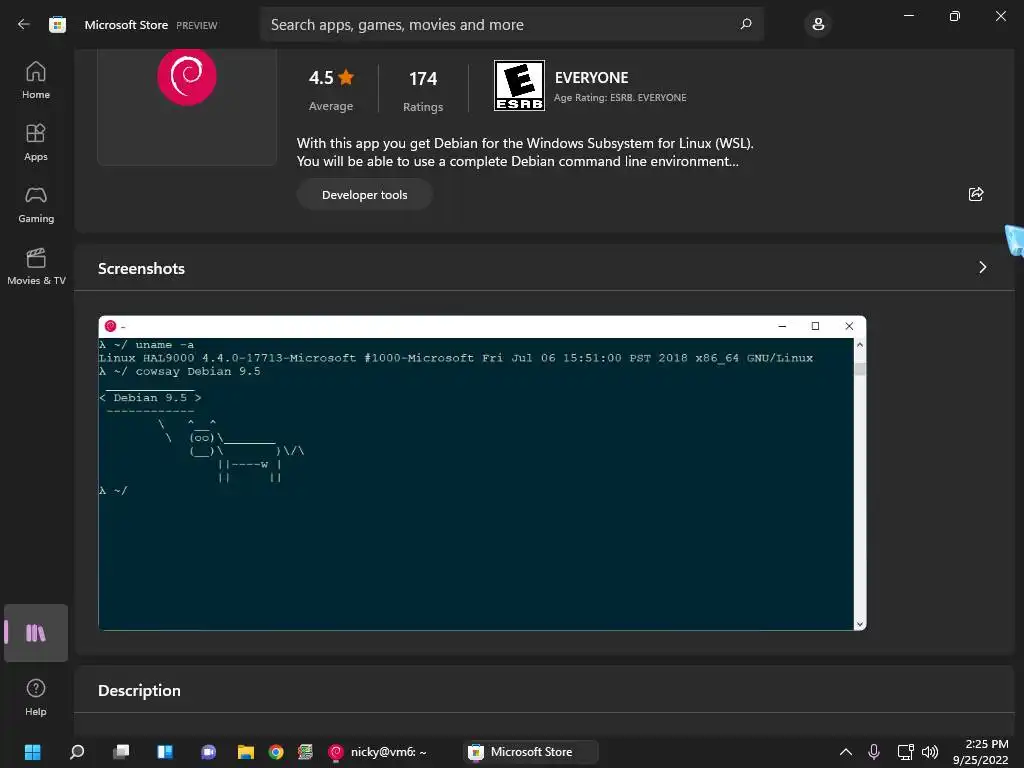This screenshot has height=768, width=1024.
Task: Open Gaming in the sidebar
Action: pos(36,204)
